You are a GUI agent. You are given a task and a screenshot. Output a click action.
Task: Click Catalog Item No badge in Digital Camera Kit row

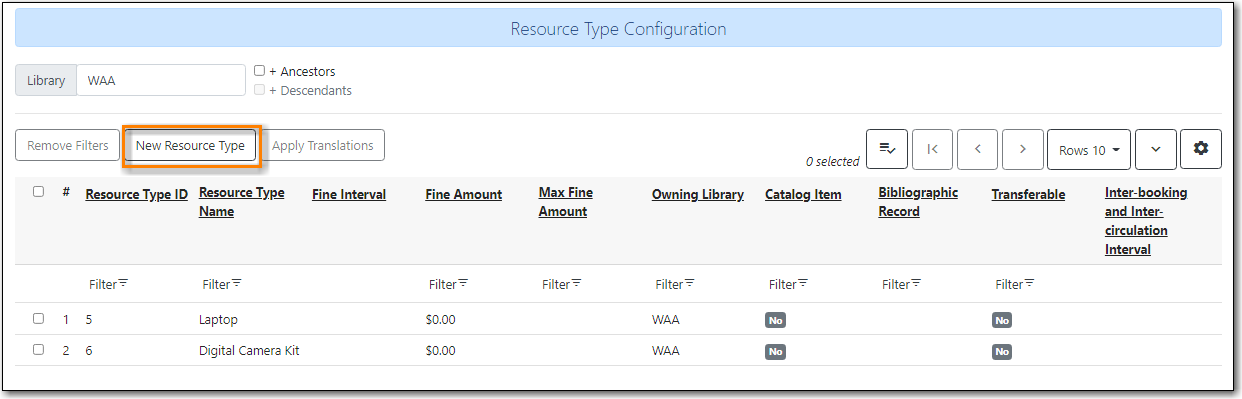click(775, 352)
